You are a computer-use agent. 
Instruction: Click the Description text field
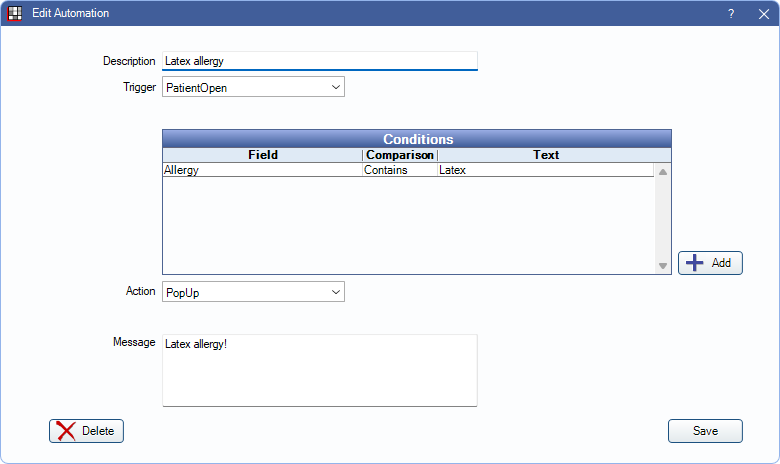pos(320,61)
